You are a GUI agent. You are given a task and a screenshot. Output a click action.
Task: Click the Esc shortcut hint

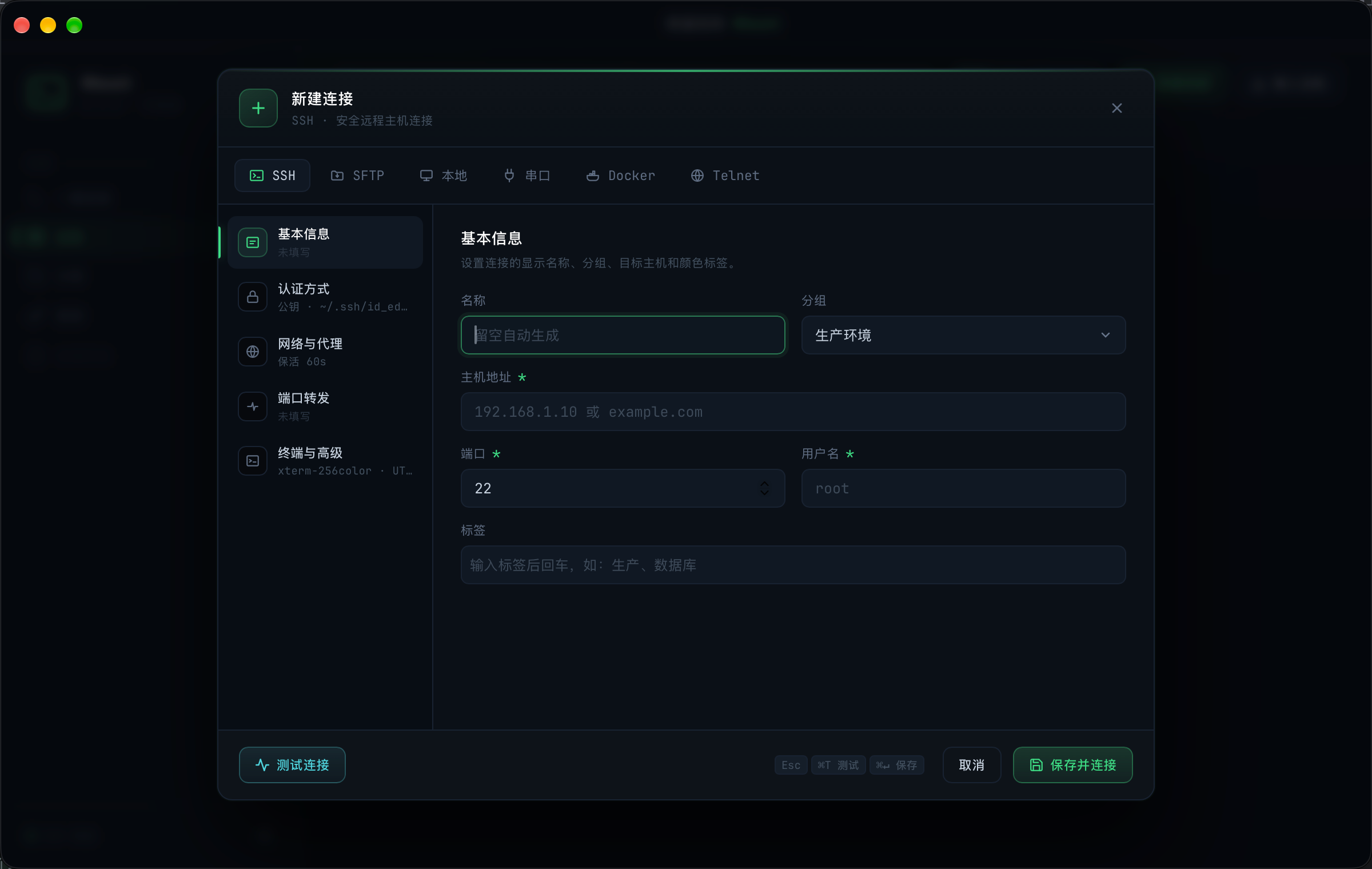pyautogui.click(x=791, y=765)
